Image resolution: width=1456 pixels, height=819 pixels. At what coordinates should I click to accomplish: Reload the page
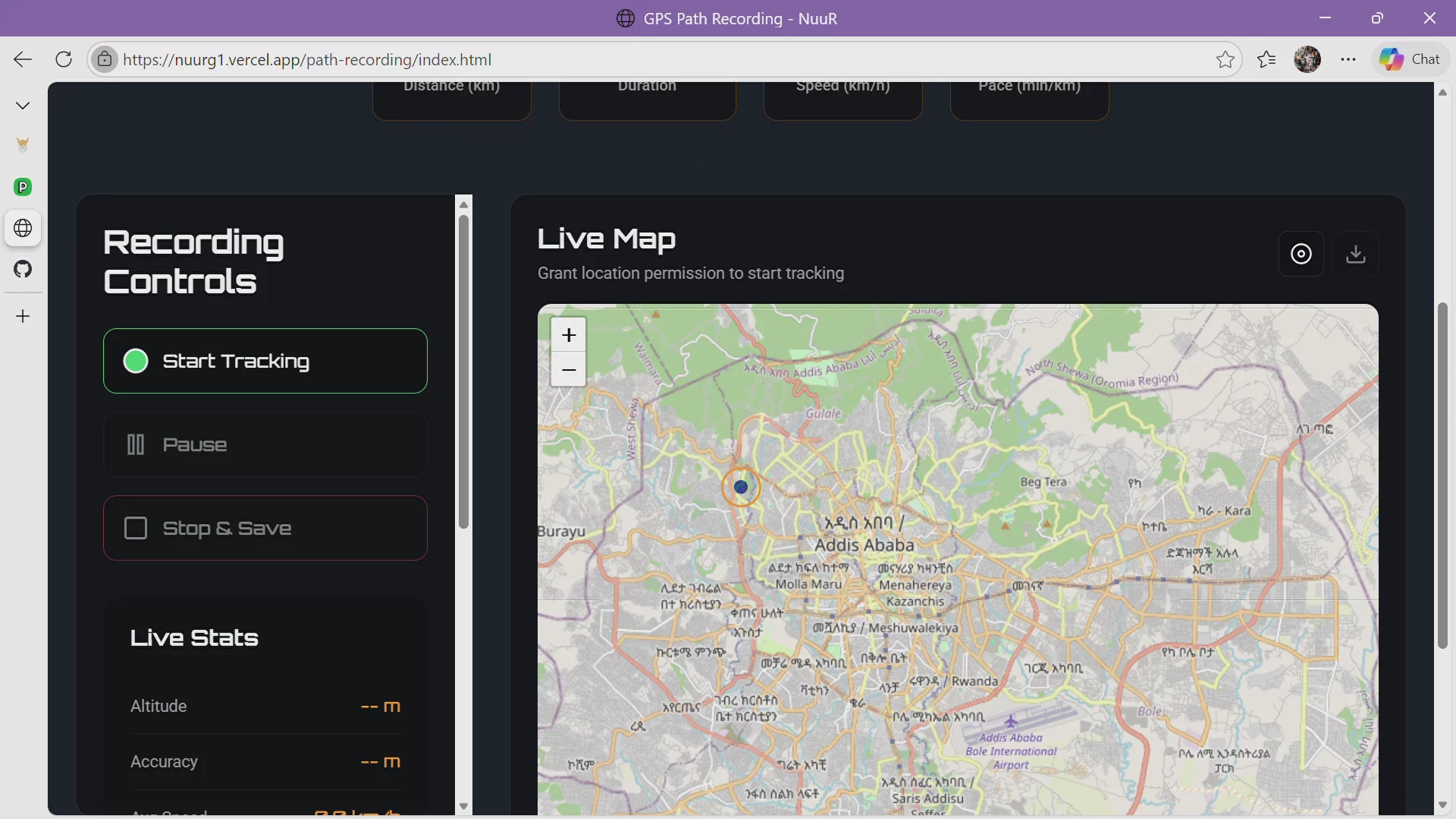64,59
